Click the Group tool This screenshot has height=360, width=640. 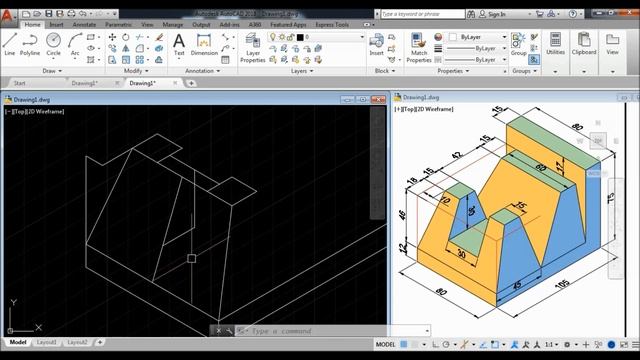pyautogui.click(x=518, y=44)
